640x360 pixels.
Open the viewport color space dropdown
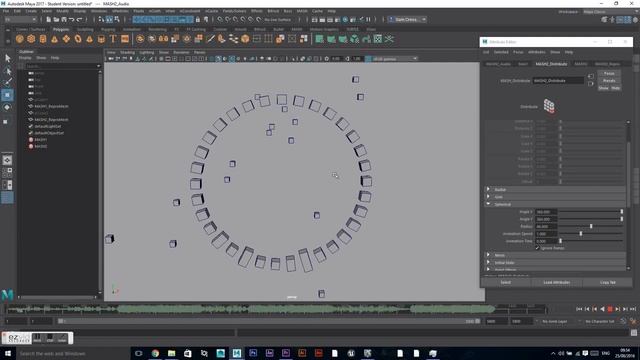(x=392, y=59)
